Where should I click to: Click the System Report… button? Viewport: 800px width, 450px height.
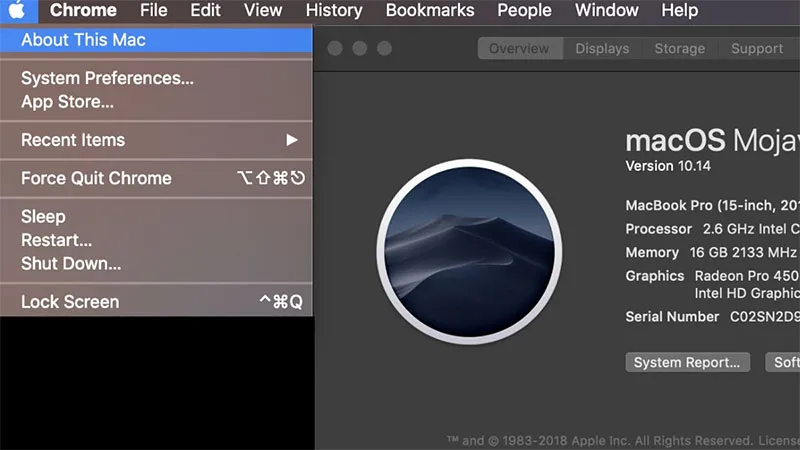click(687, 362)
